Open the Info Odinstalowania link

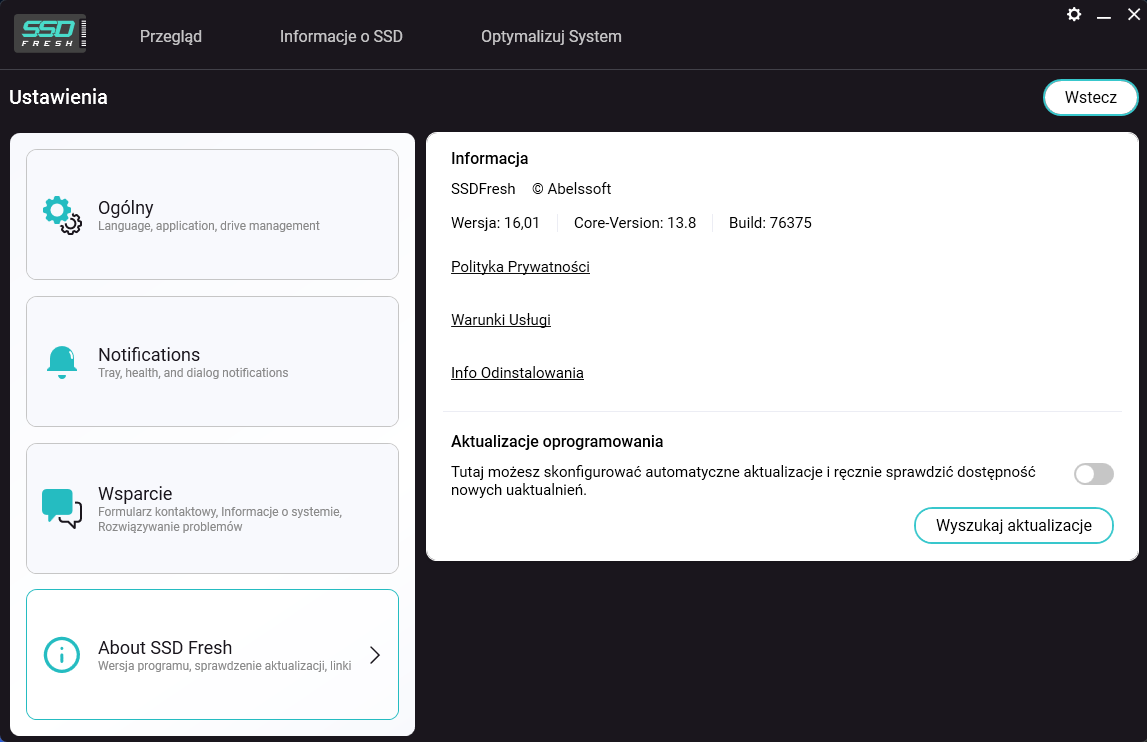click(517, 373)
